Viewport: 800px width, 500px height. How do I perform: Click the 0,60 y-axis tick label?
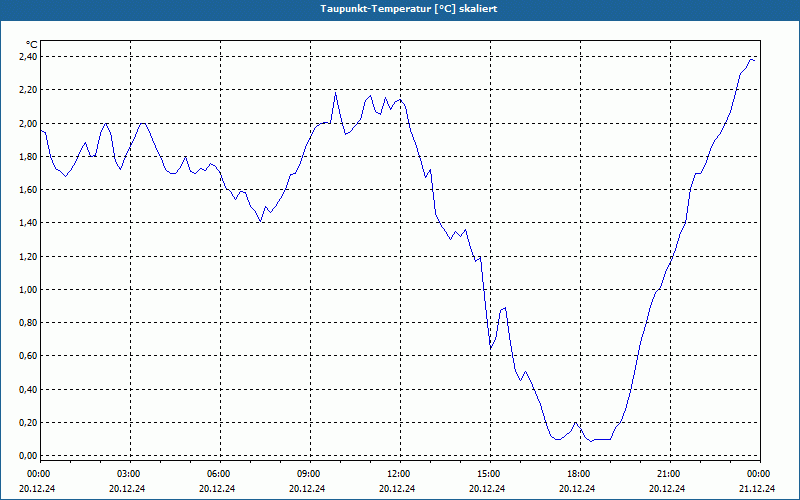point(28,356)
